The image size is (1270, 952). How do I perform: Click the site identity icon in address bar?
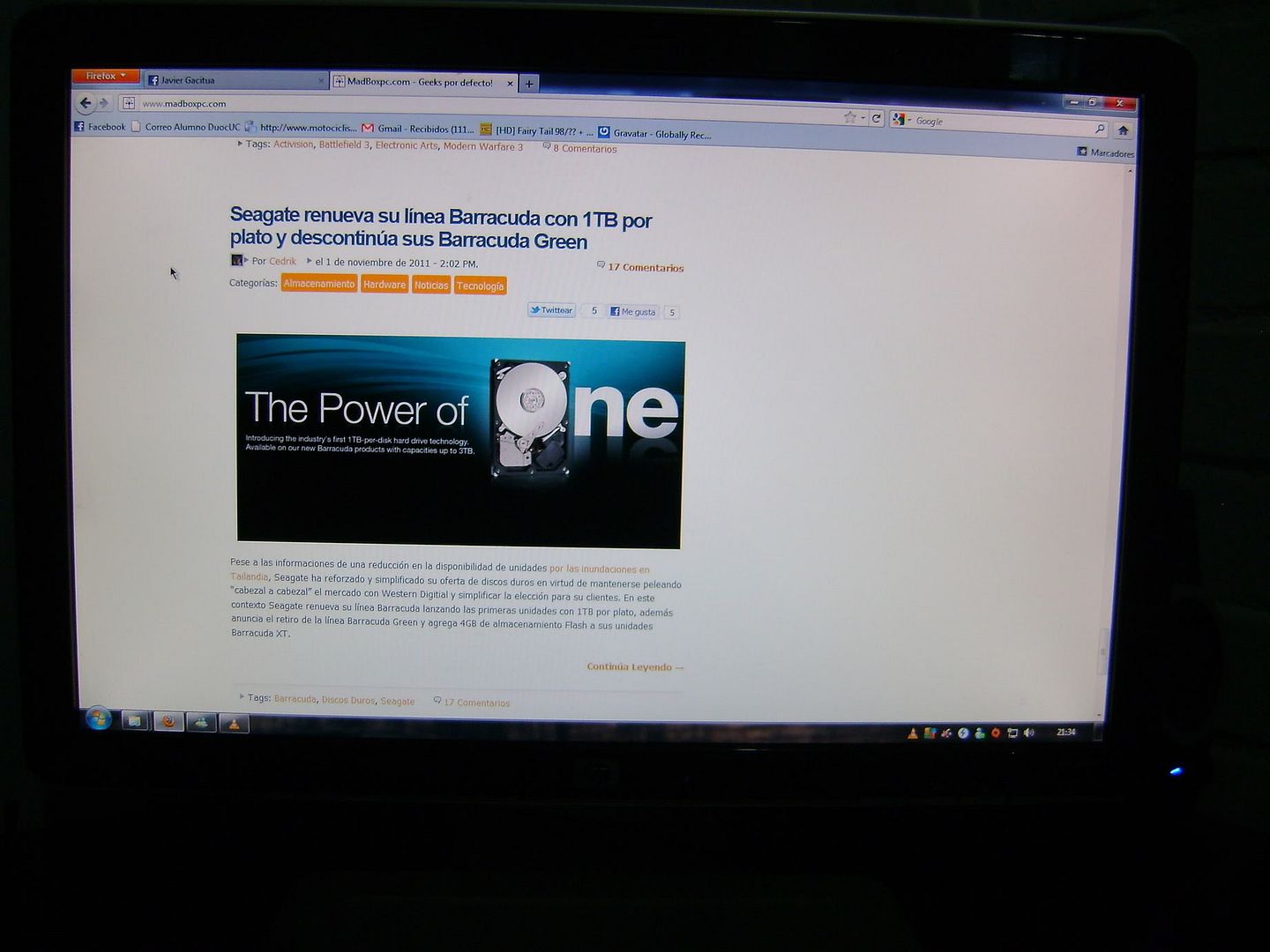[x=129, y=103]
